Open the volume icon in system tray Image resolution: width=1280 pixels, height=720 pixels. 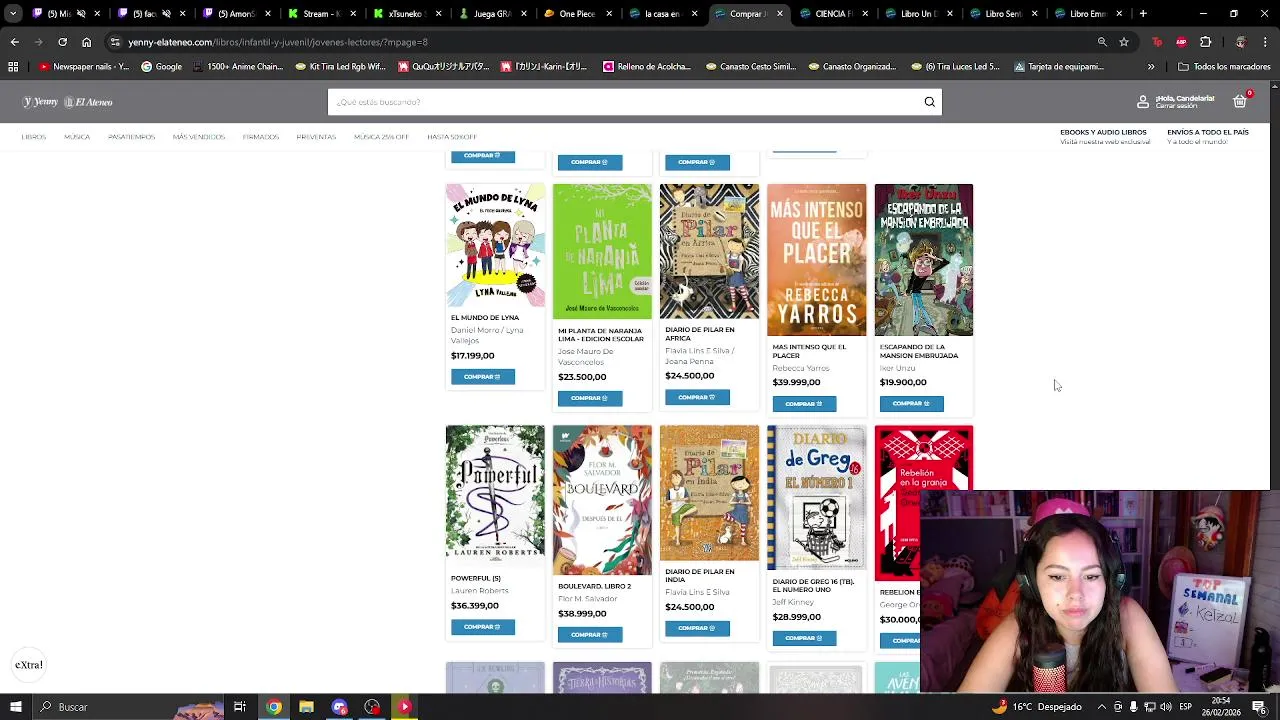point(1165,707)
